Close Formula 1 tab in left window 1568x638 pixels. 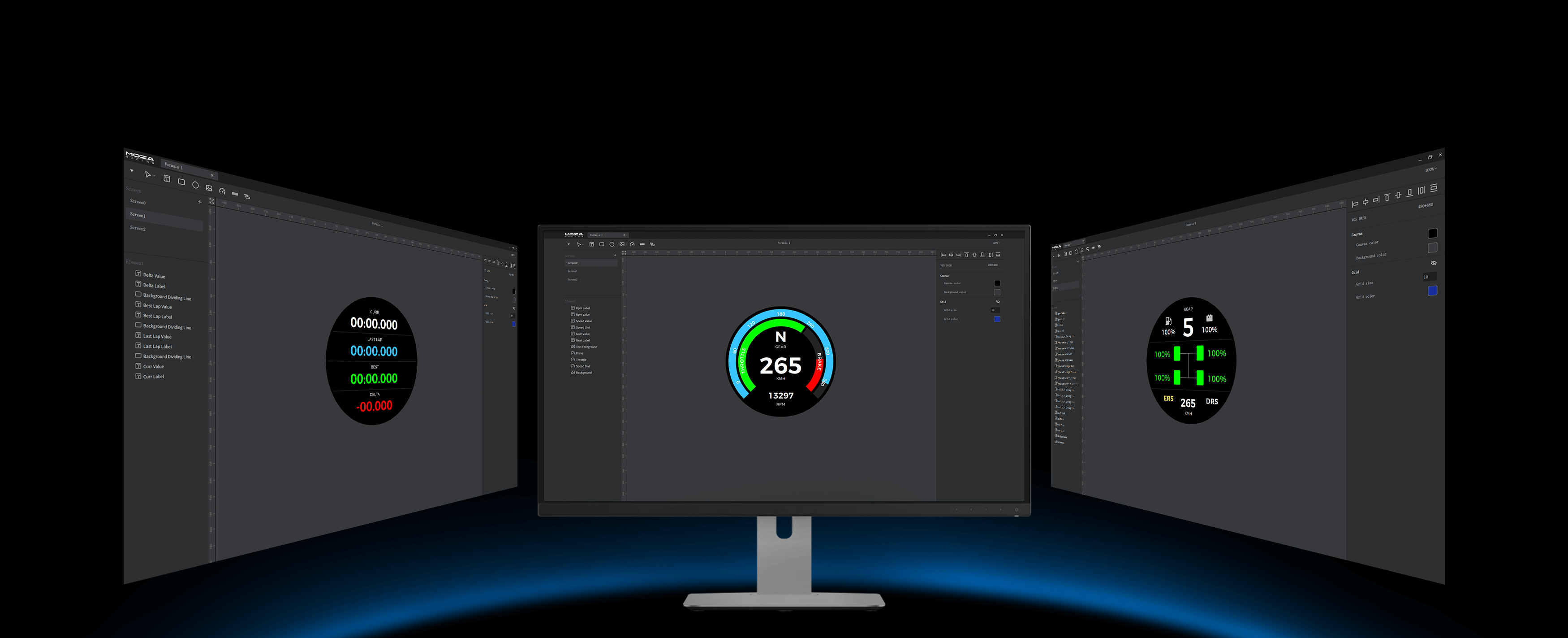212,175
